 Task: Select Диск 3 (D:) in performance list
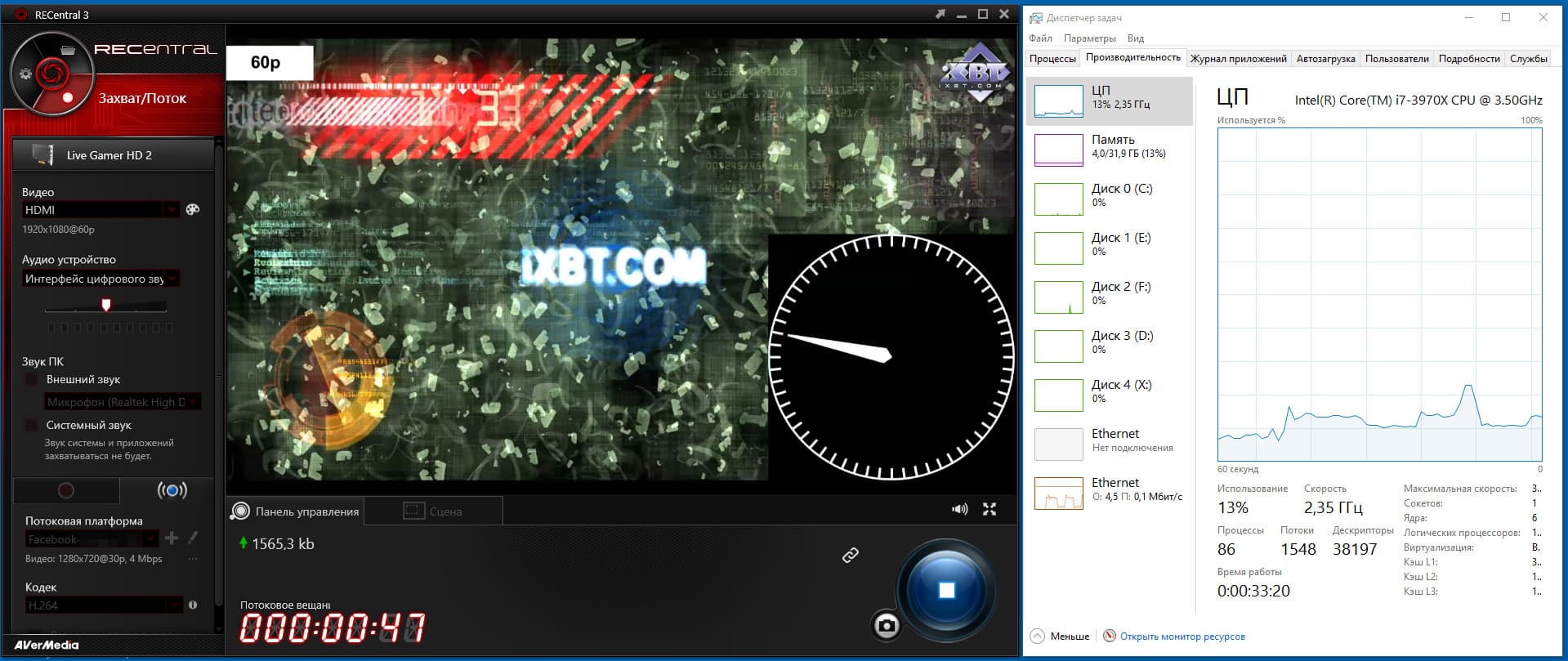pyautogui.click(x=1110, y=346)
